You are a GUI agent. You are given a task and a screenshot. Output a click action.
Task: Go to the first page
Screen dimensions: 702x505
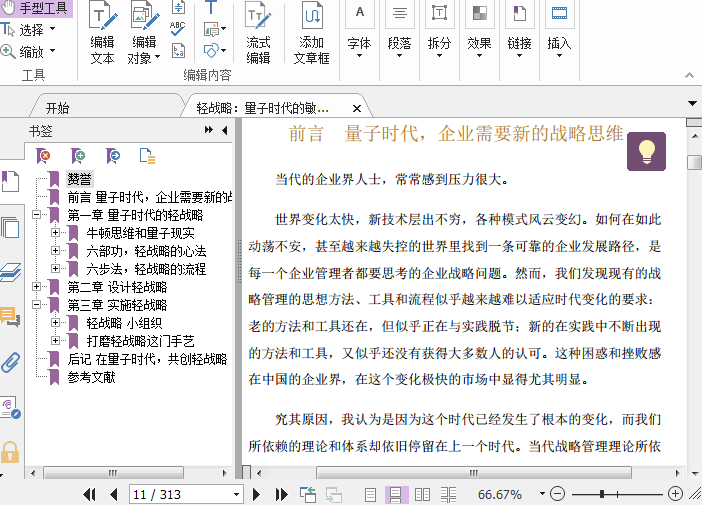[90, 495]
